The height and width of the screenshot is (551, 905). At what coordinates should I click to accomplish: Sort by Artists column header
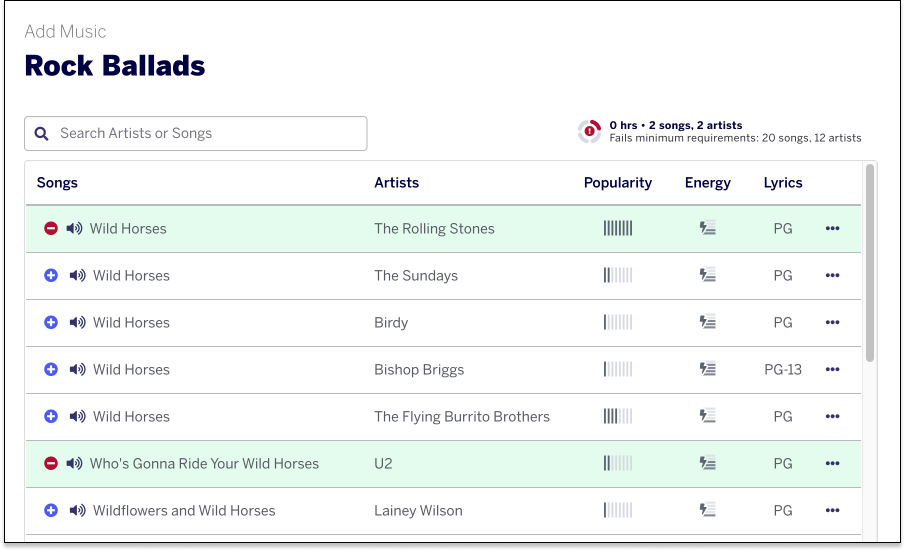397,183
